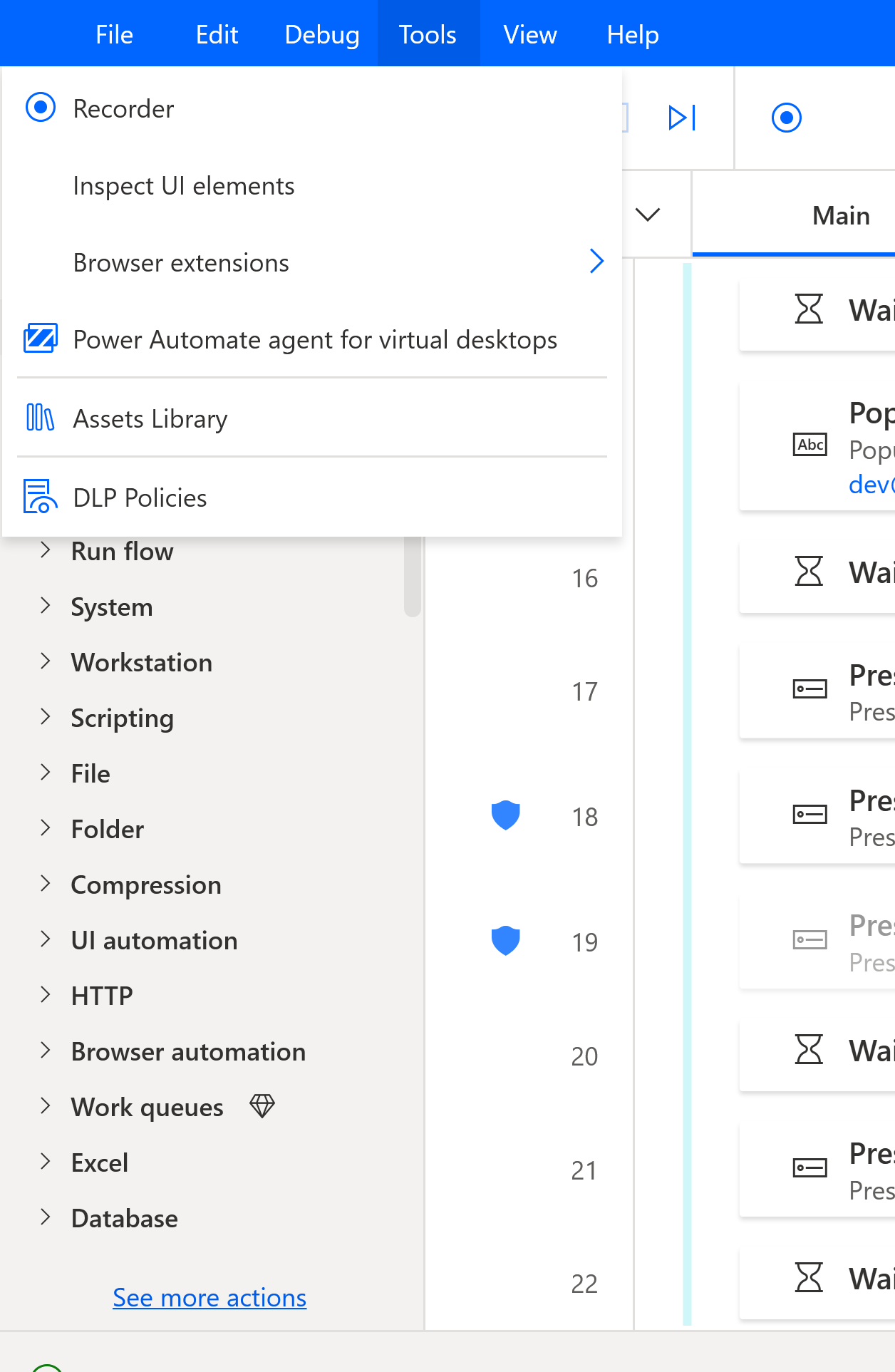This screenshot has height=1372, width=895.
Task: Open the Edit menu
Action: (x=217, y=34)
